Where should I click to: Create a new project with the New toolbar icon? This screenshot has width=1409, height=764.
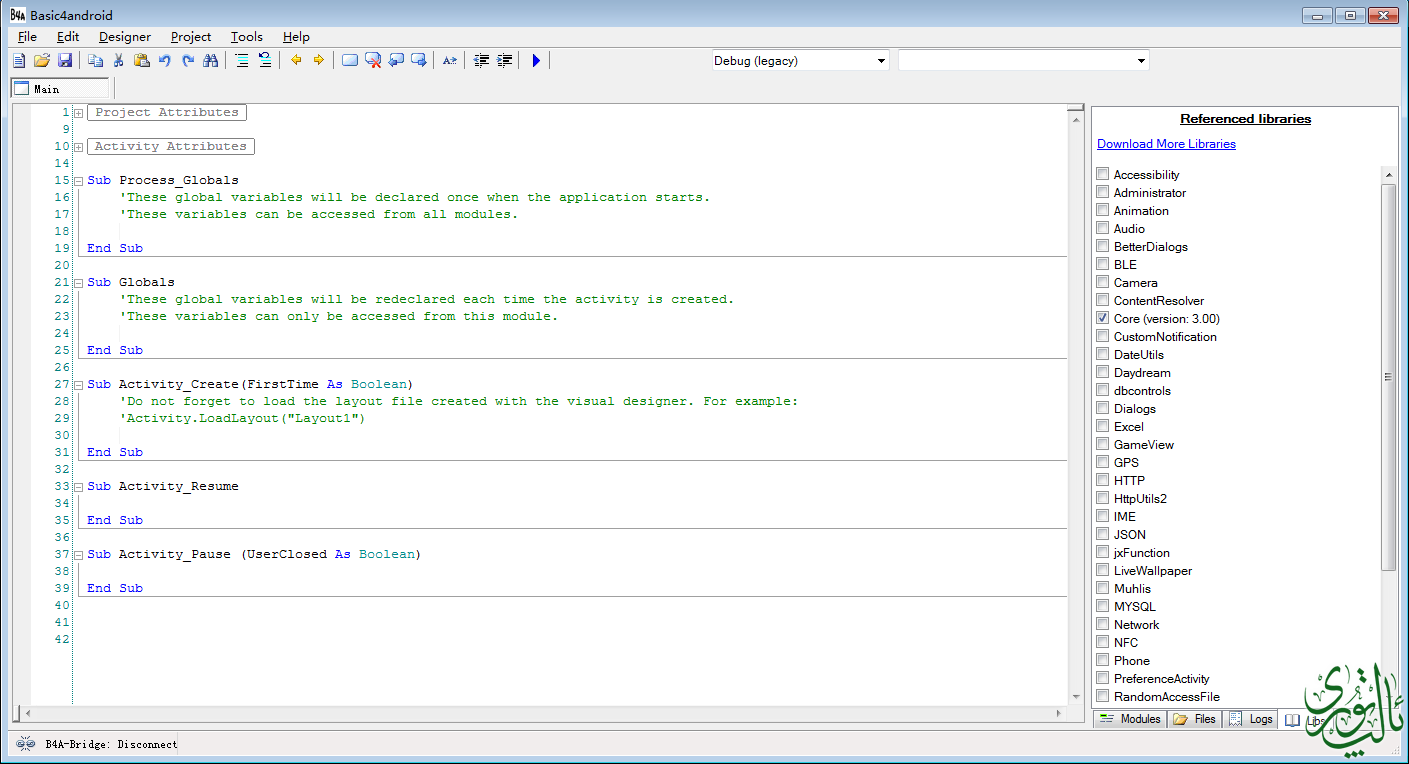tap(19, 61)
